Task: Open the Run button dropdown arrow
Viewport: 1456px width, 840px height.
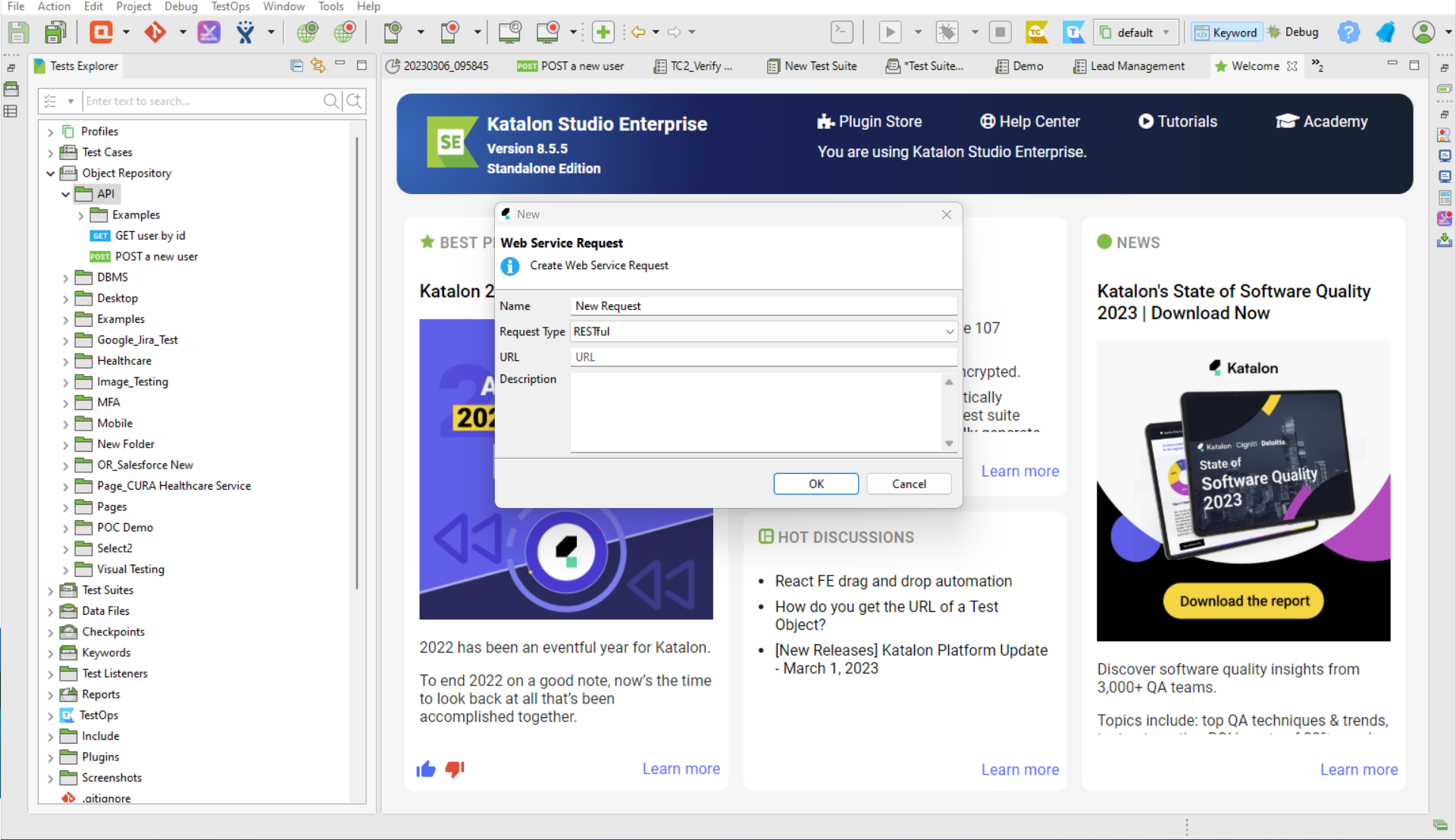Action: [x=918, y=32]
